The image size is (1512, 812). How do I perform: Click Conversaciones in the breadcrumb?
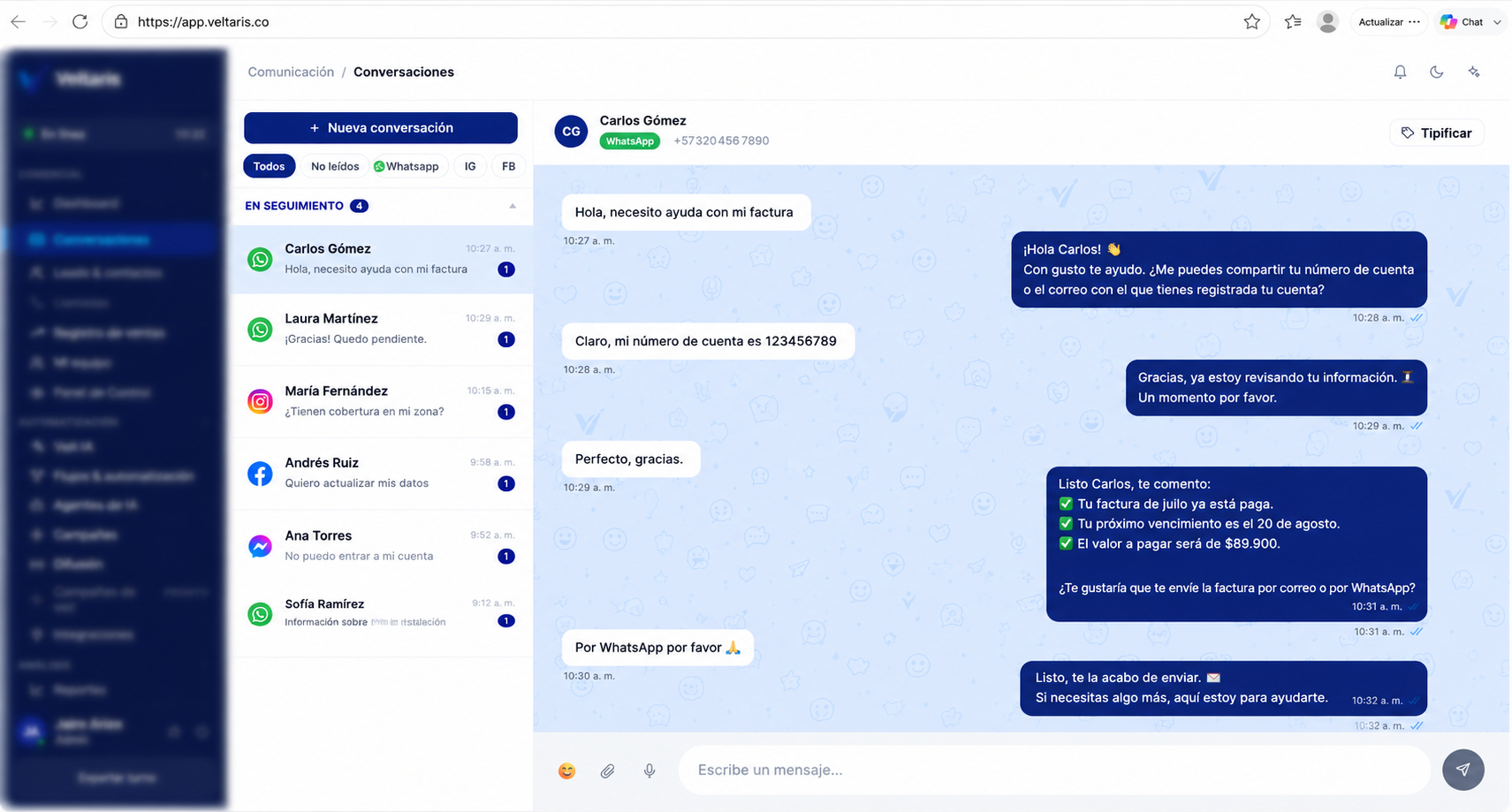click(x=404, y=72)
